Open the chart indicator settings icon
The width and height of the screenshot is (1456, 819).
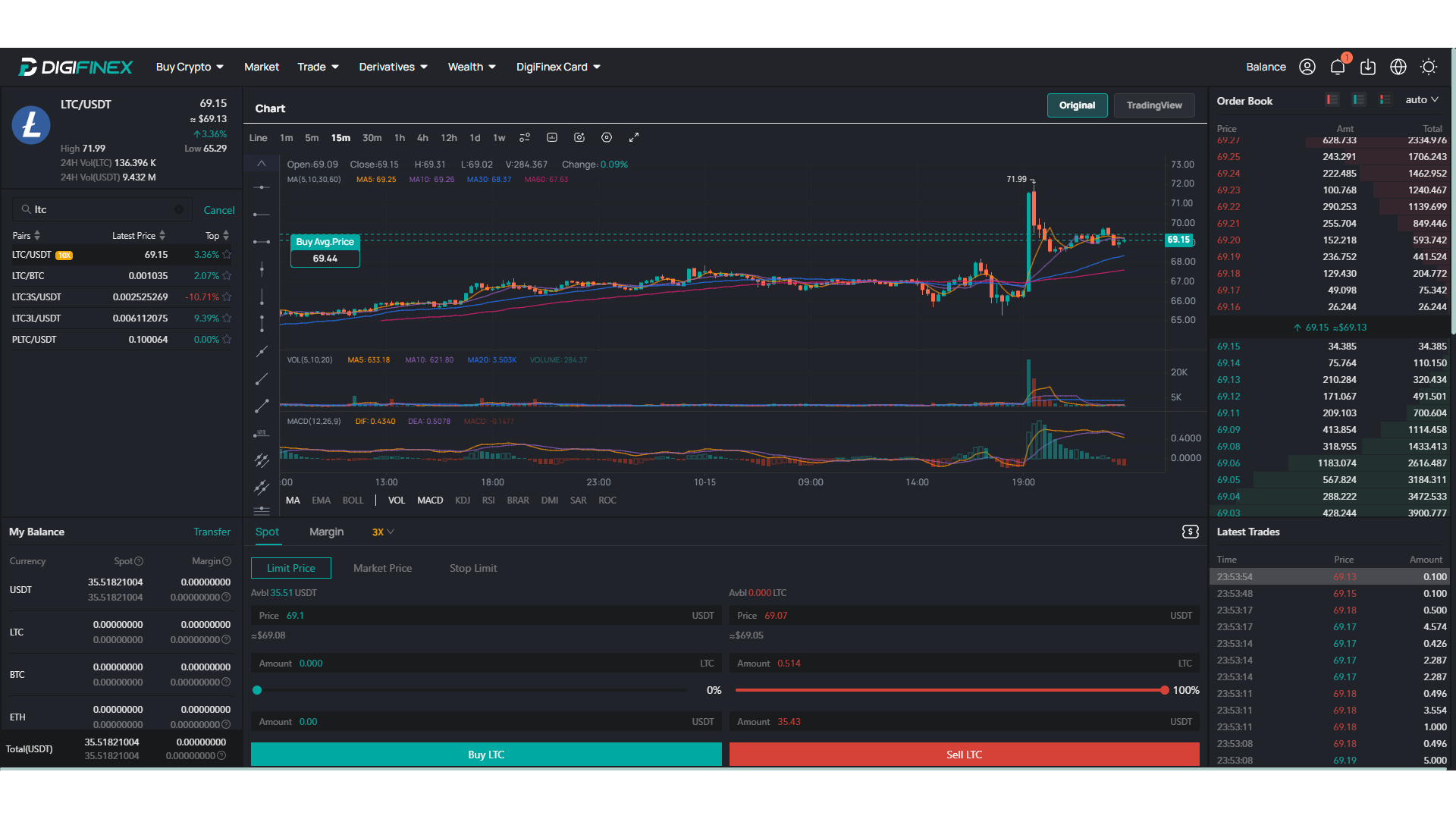(525, 137)
